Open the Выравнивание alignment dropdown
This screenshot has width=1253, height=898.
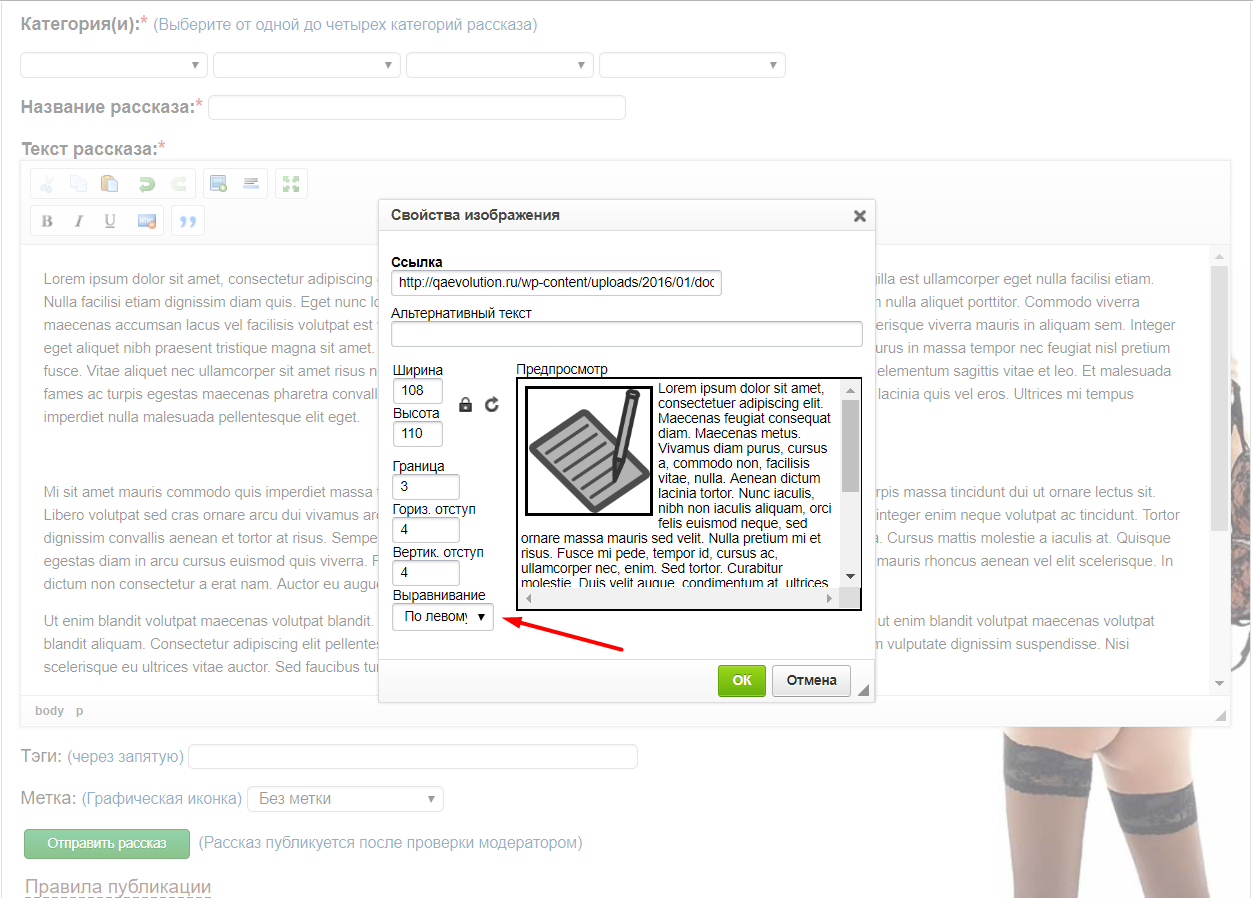point(442,617)
